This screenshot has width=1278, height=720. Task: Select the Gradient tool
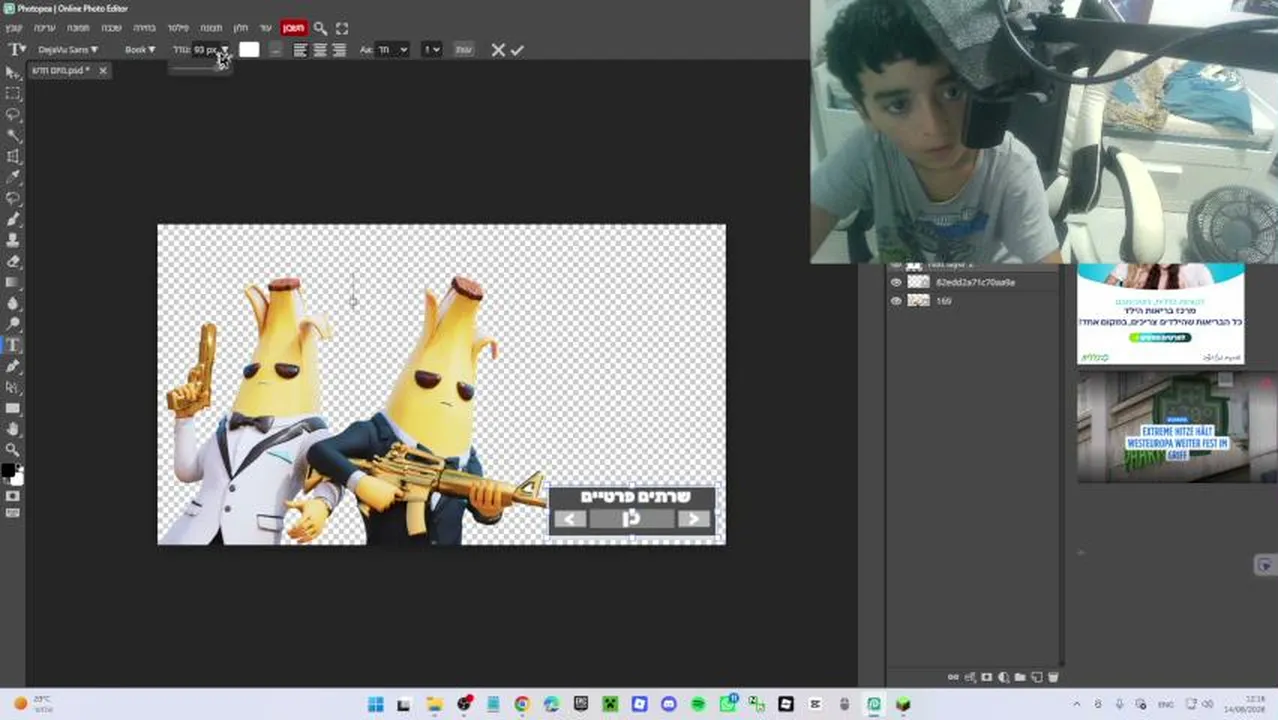tap(12, 283)
